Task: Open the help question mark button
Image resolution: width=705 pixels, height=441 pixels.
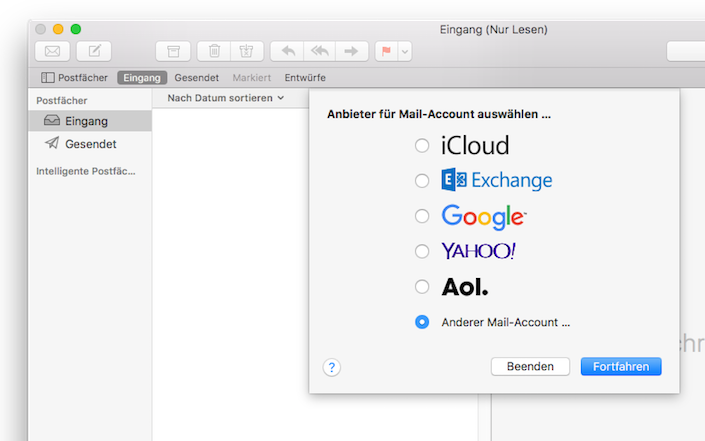Action: tap(332, 367)
